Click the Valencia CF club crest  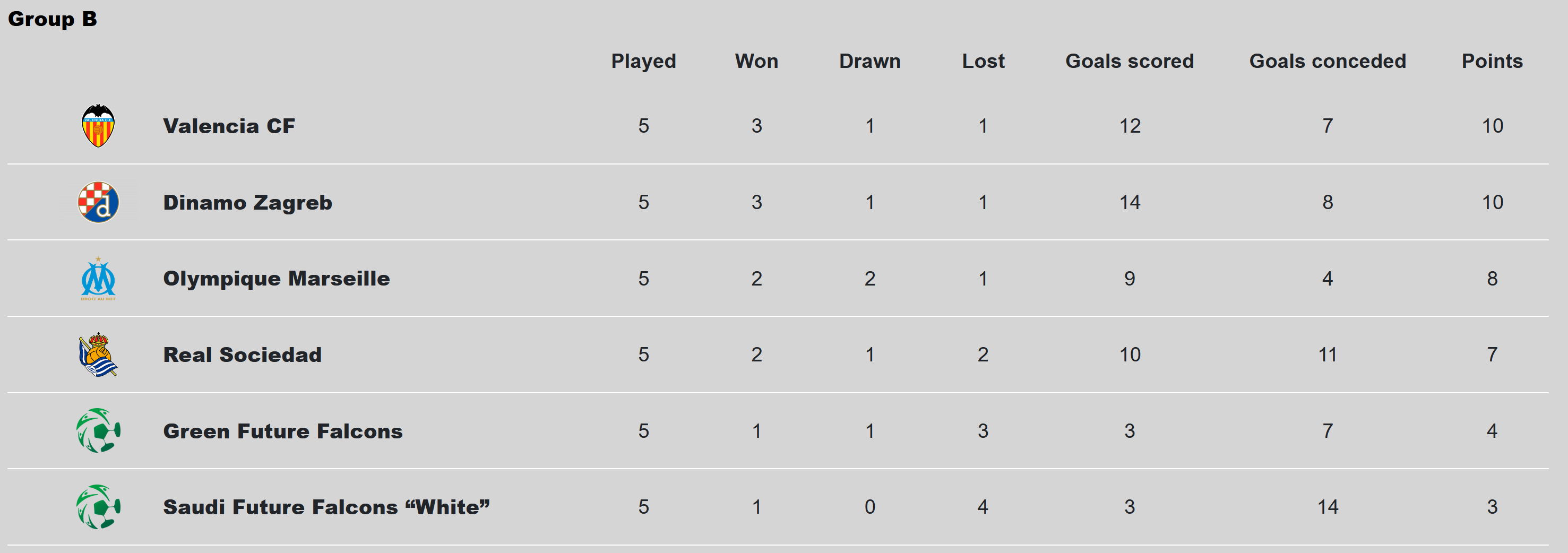[98, 126]
